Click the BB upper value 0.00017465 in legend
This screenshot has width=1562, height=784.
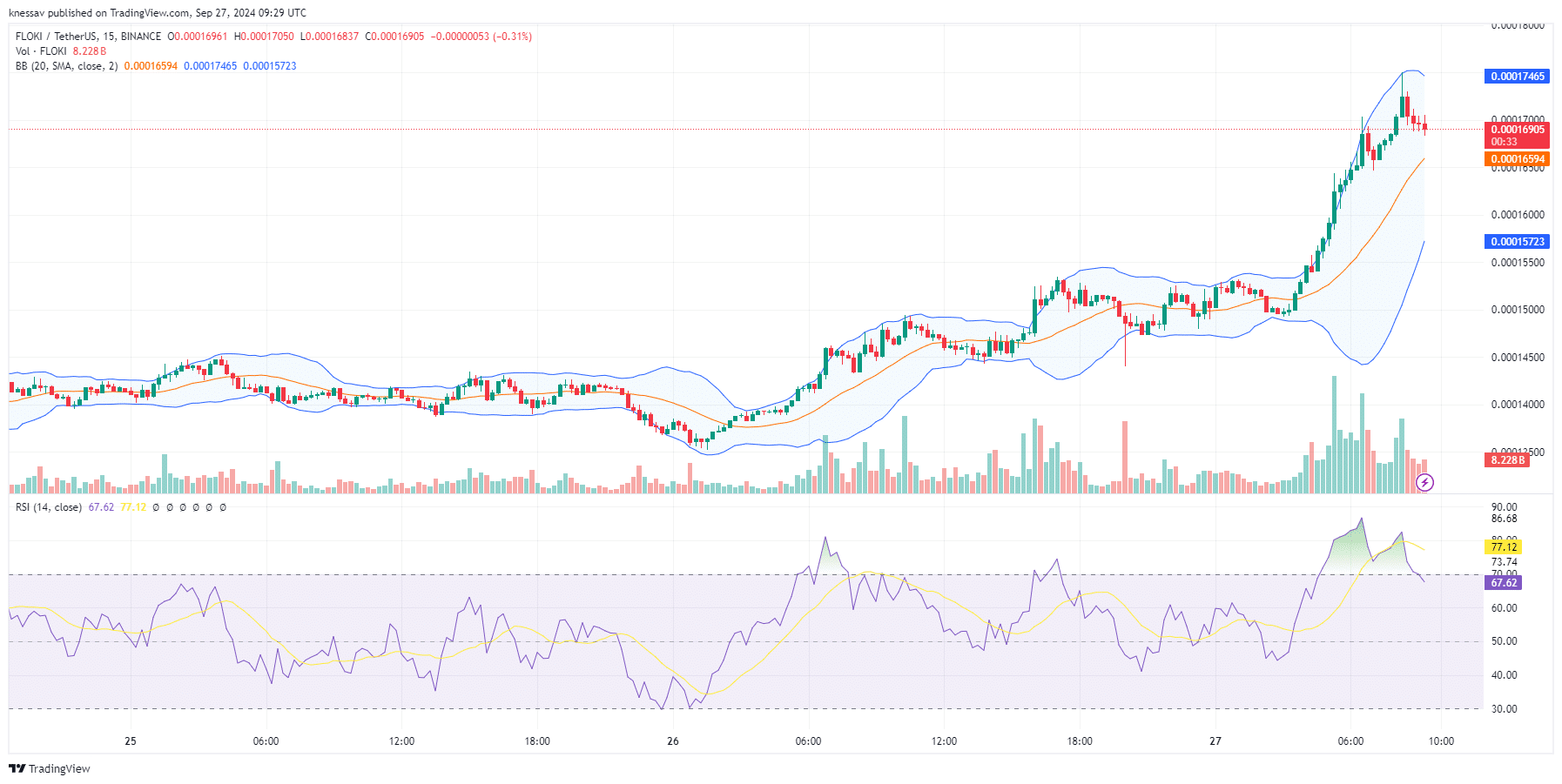pos(210,66)
